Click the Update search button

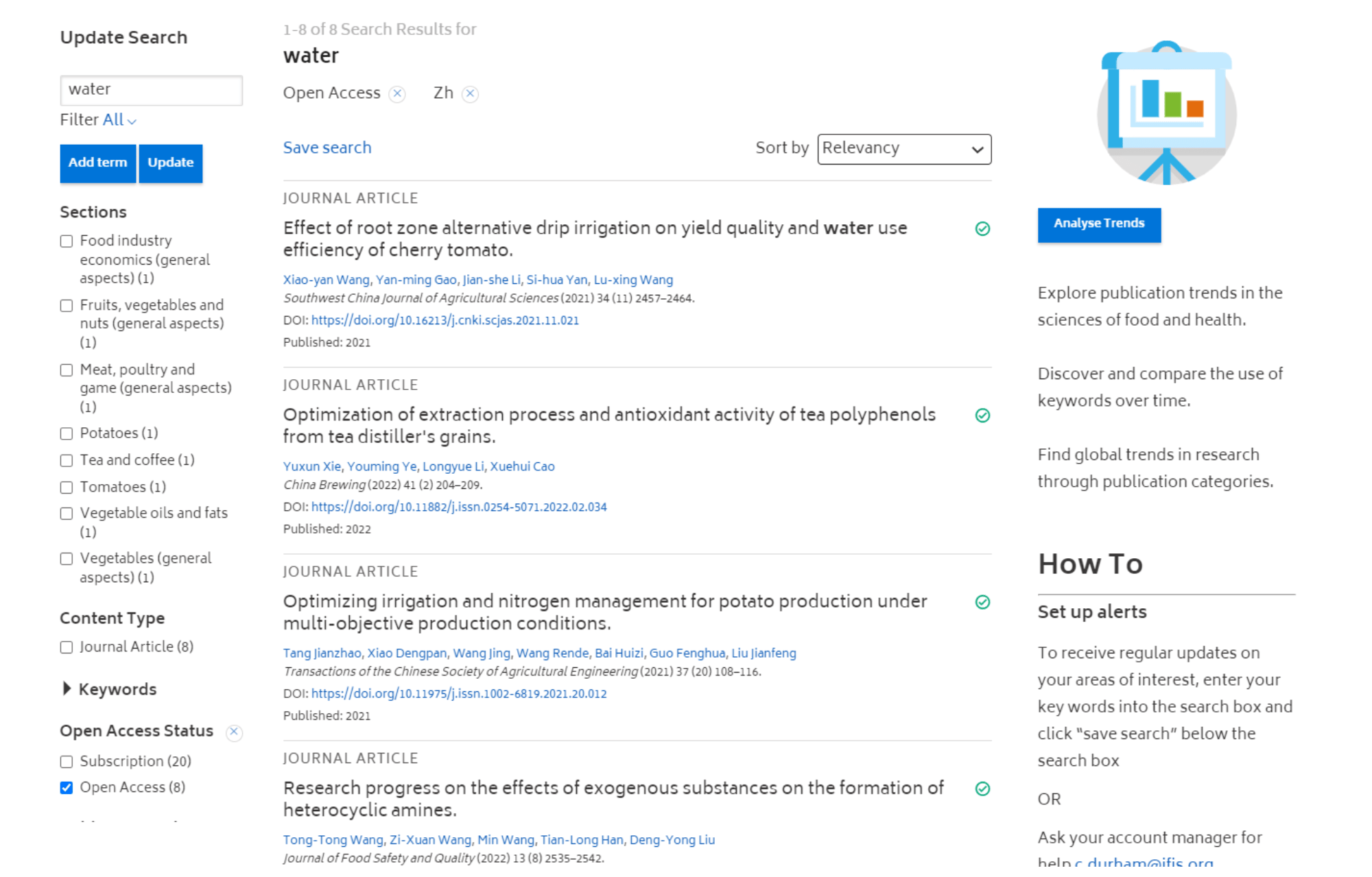(170, 163)
